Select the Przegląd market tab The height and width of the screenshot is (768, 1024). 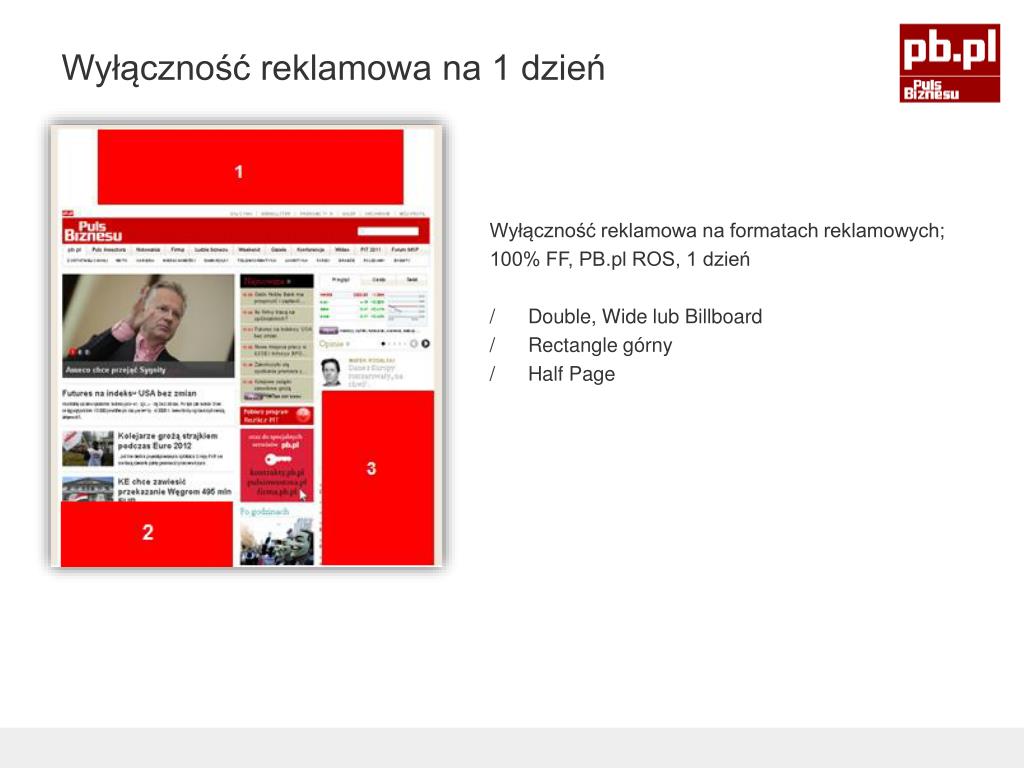340,280
